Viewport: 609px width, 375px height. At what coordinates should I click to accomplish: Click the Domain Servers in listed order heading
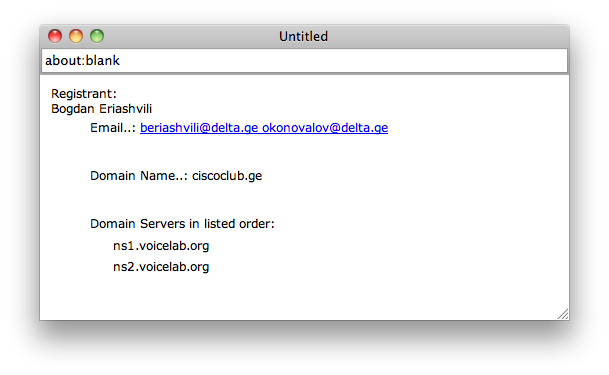pos(182,224)
